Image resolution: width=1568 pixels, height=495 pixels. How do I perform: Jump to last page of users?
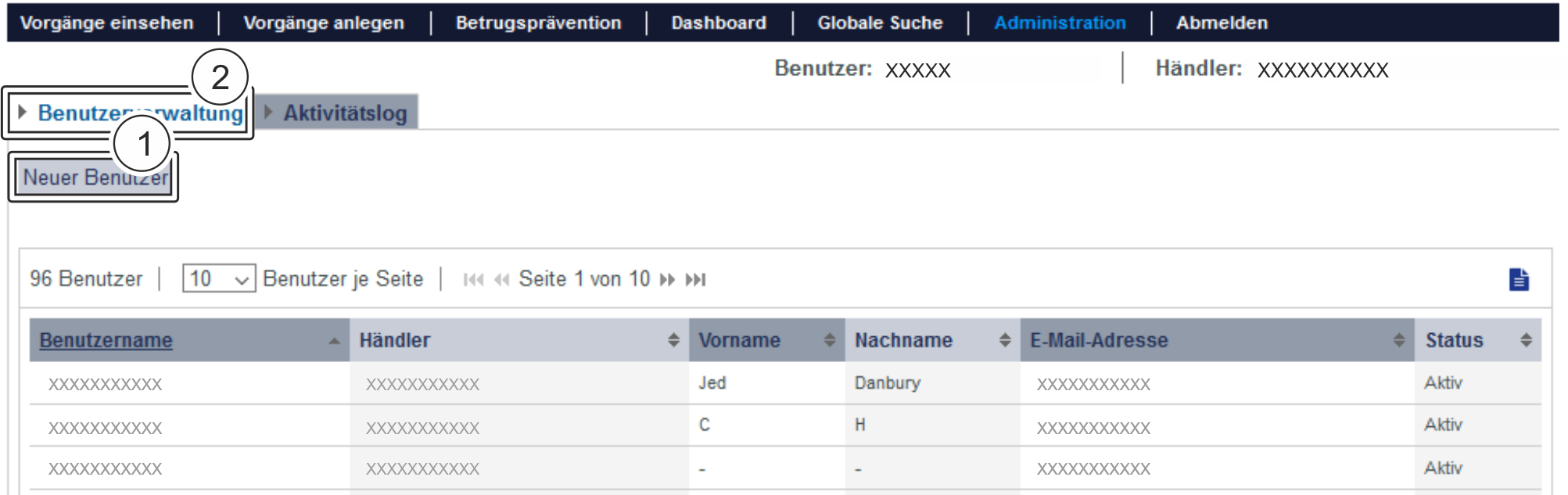(x=695, y=280)
